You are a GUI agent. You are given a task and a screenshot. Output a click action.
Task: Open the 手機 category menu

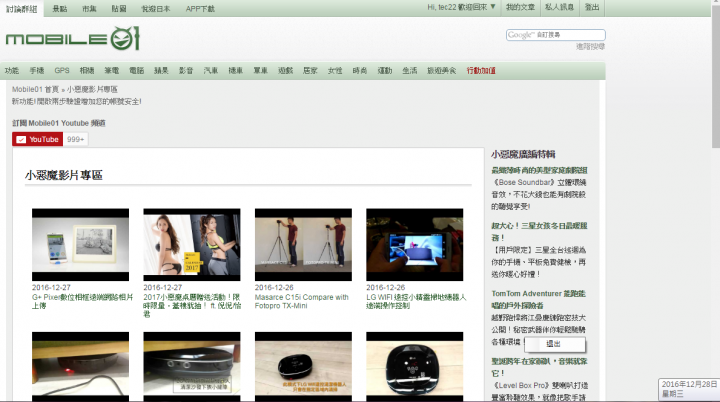pyautogui.click(x=37, y=70)
